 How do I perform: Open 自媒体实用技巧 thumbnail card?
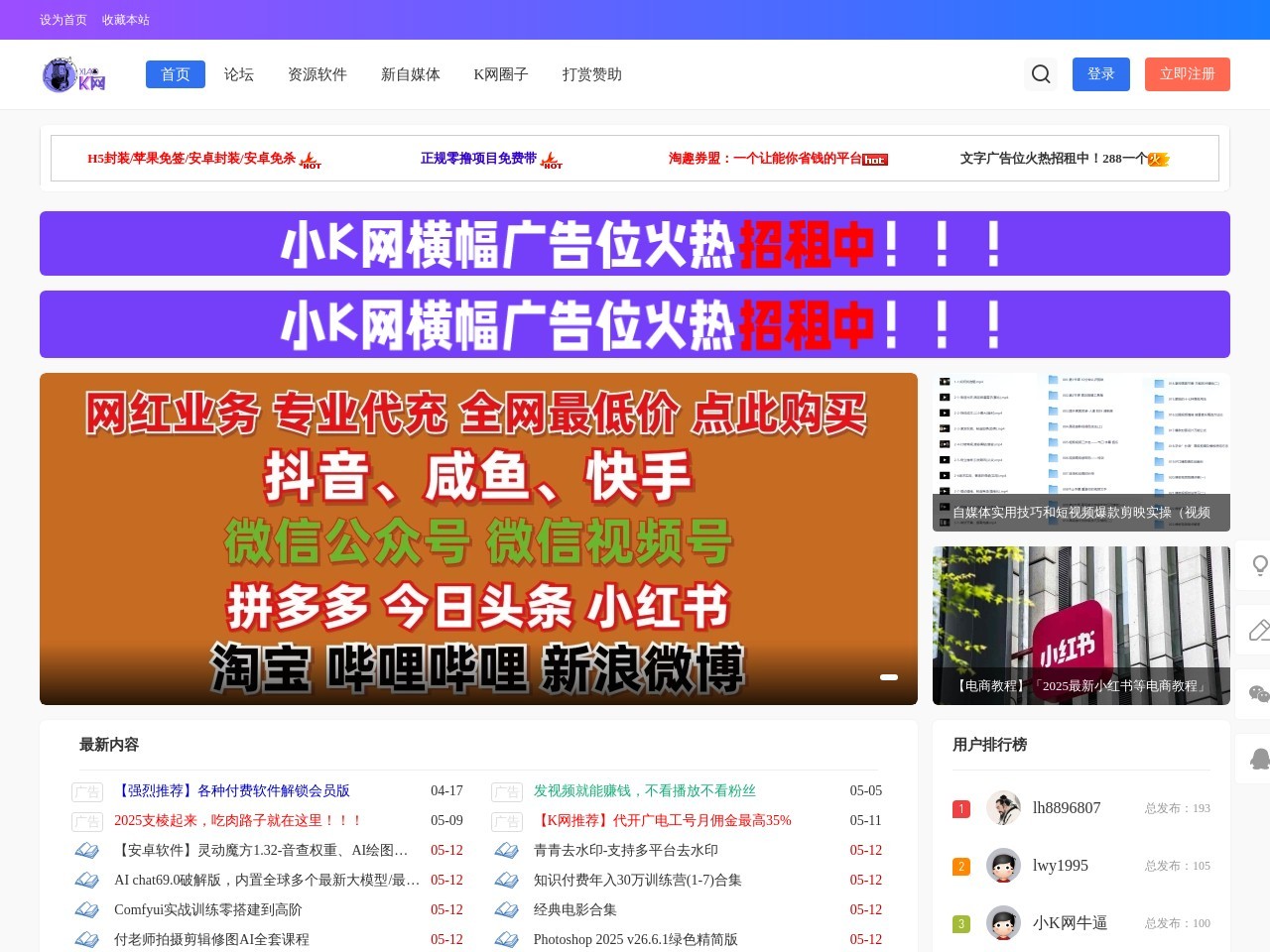(1081, 452)
